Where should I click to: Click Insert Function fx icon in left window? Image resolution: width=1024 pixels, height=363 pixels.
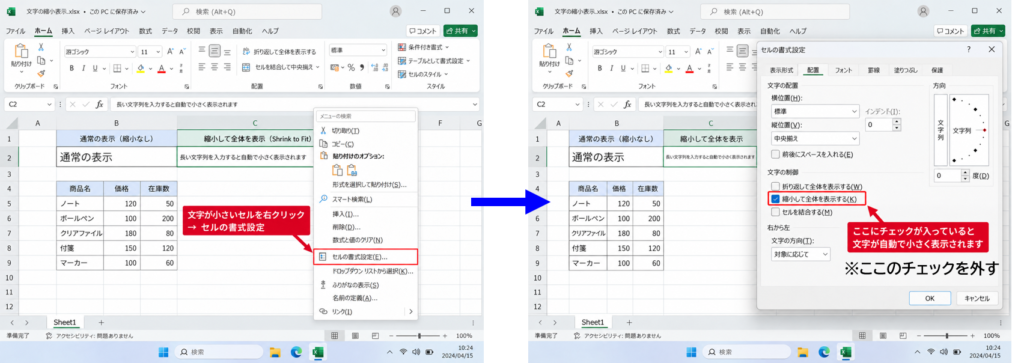point(99,104)
